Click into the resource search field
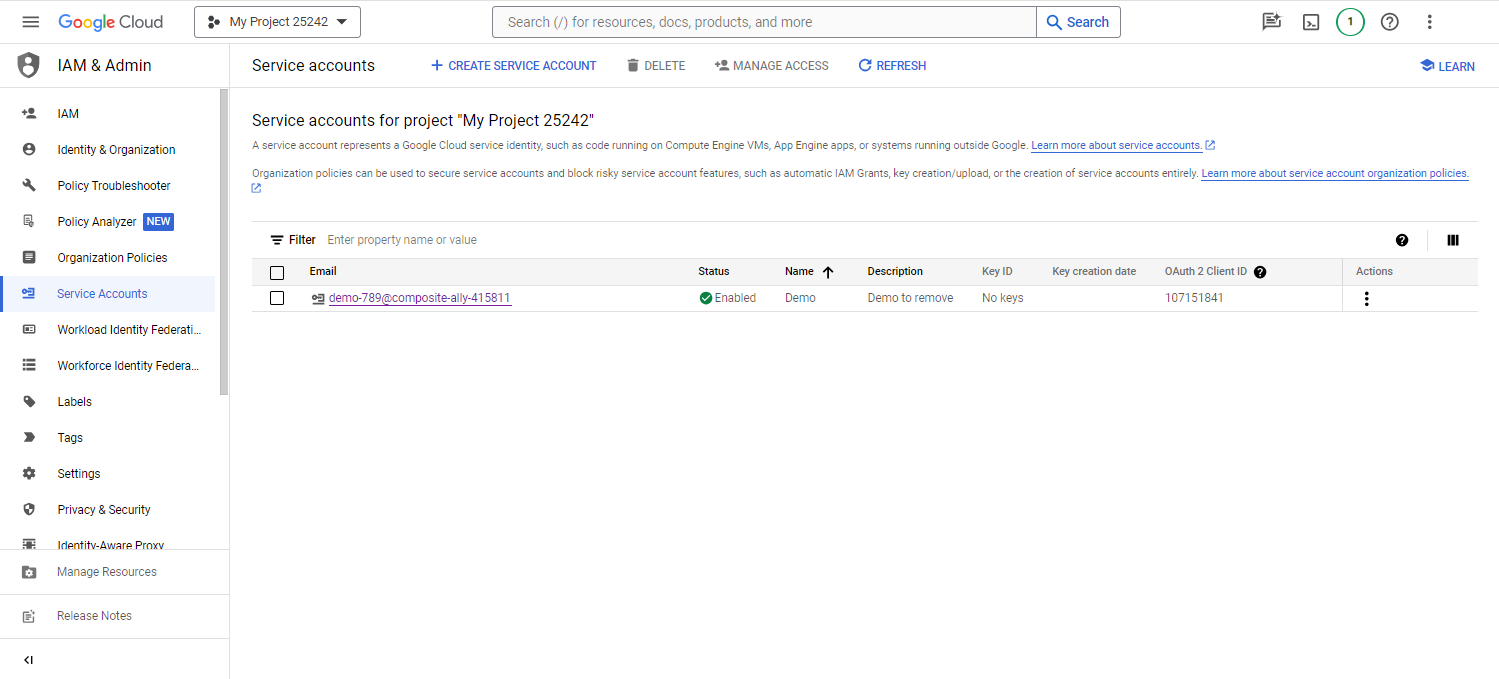Image resolution: width=1499 pixels, height=679 pixels. (x=764, y=22)
